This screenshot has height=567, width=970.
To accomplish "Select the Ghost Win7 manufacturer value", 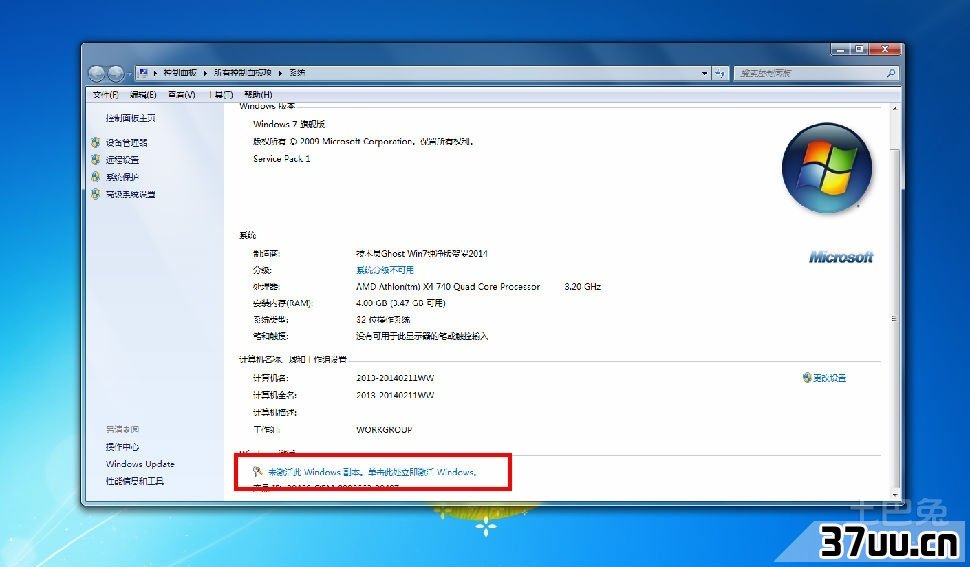I will coord(422,254).
